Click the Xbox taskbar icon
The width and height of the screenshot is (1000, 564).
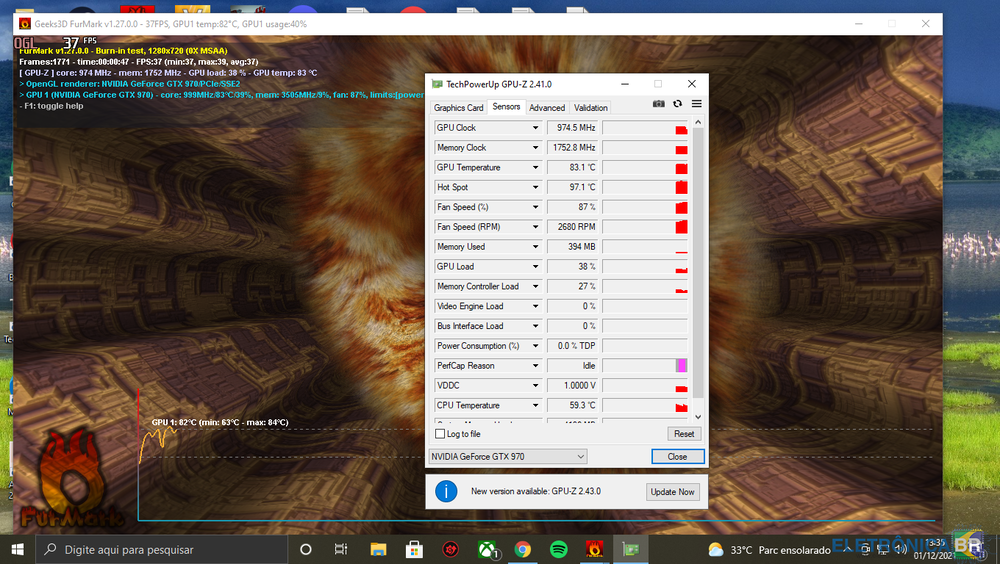click(x=487, y=549)
